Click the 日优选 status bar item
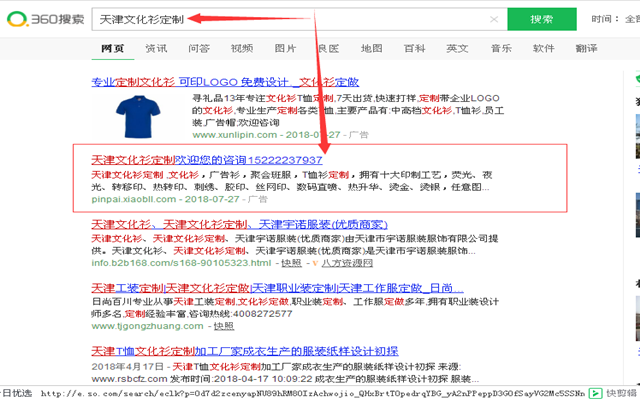 tap(16, 393)
